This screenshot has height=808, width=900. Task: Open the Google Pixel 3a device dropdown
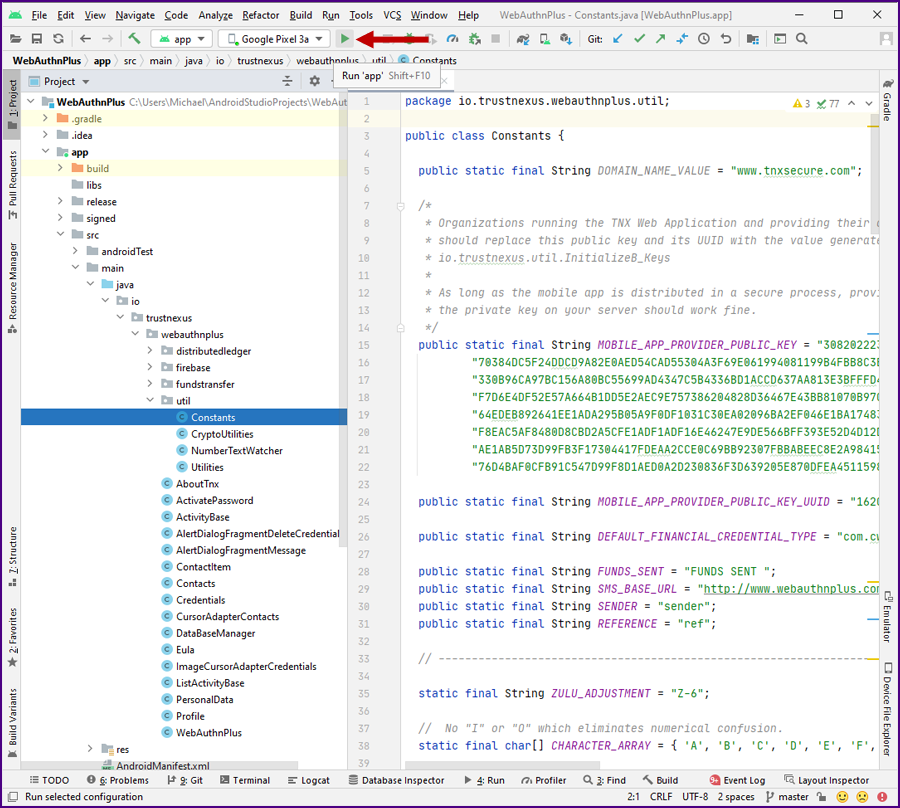pos(274,39)
